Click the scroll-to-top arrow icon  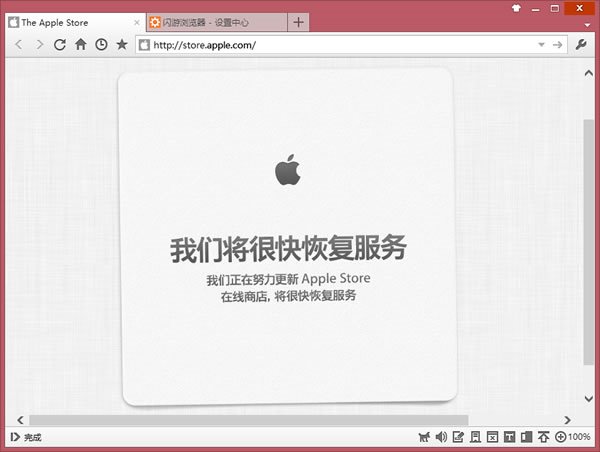point(543,437)
